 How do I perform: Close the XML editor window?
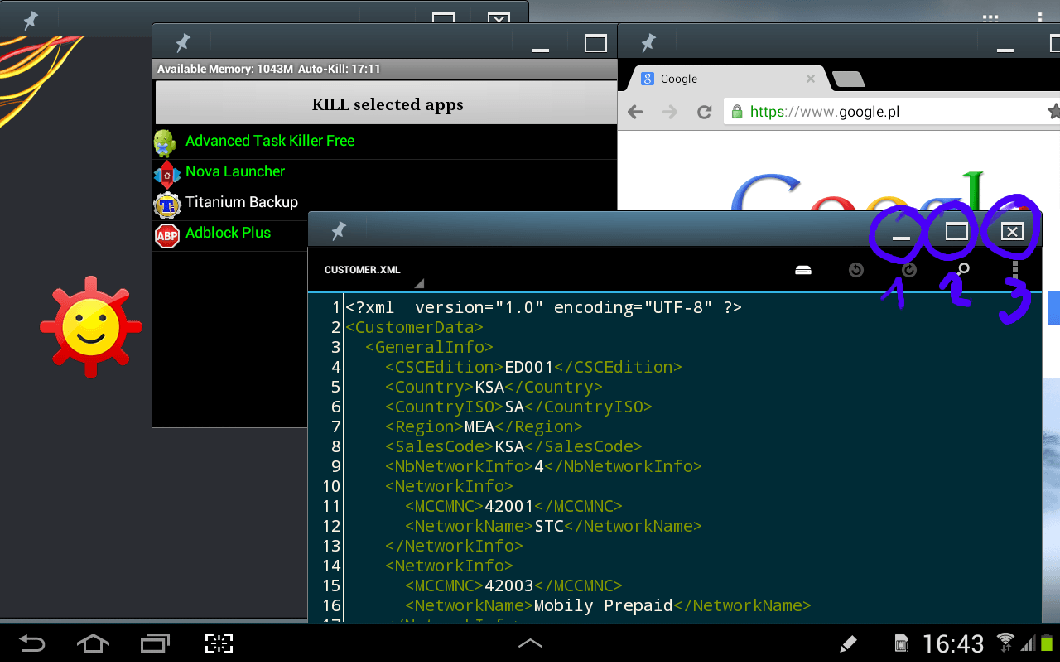click(1012, 231)
